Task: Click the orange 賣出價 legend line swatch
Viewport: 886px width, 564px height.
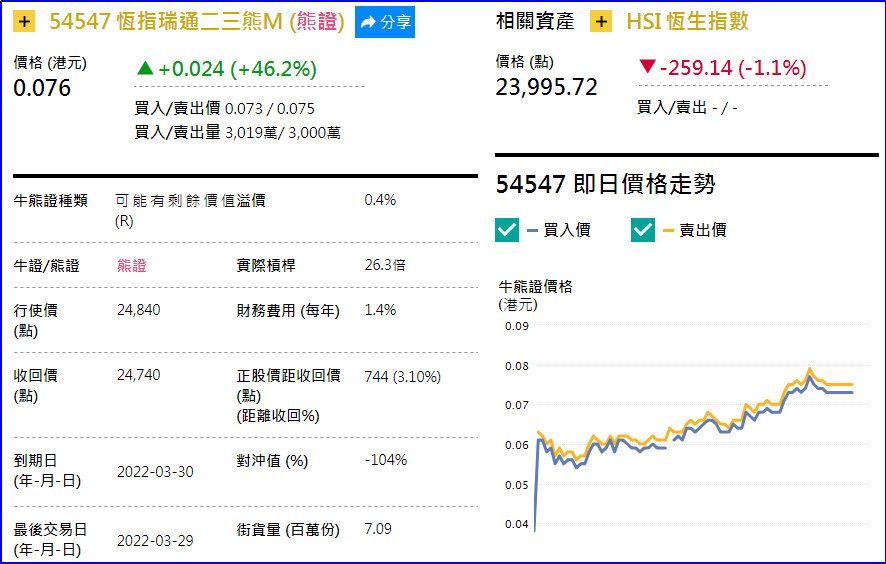Action: point(668,231)
